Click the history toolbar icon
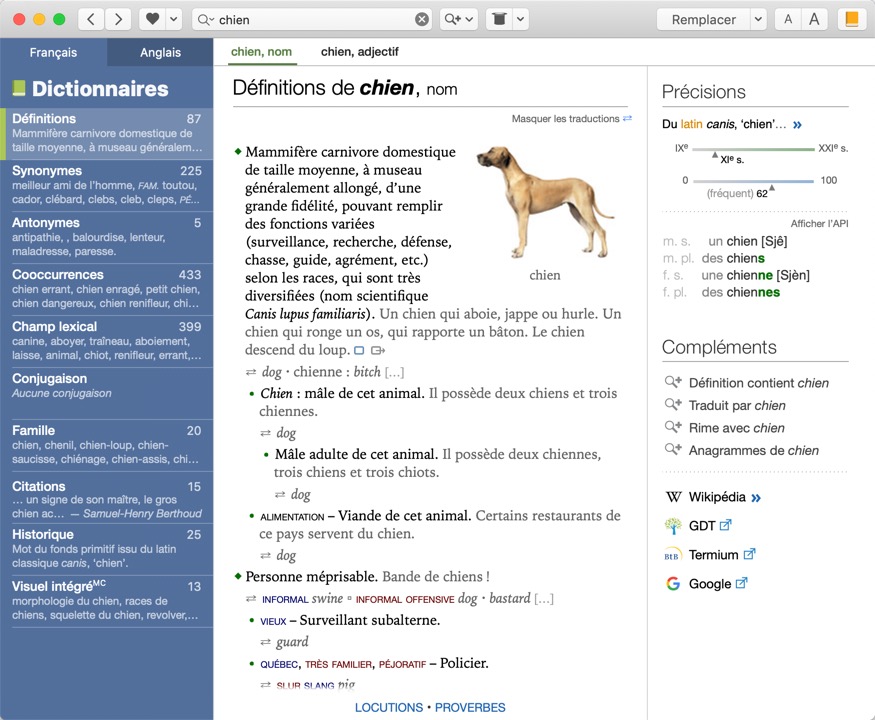Viewport: 875px width, 720px height. click(499, 20)
